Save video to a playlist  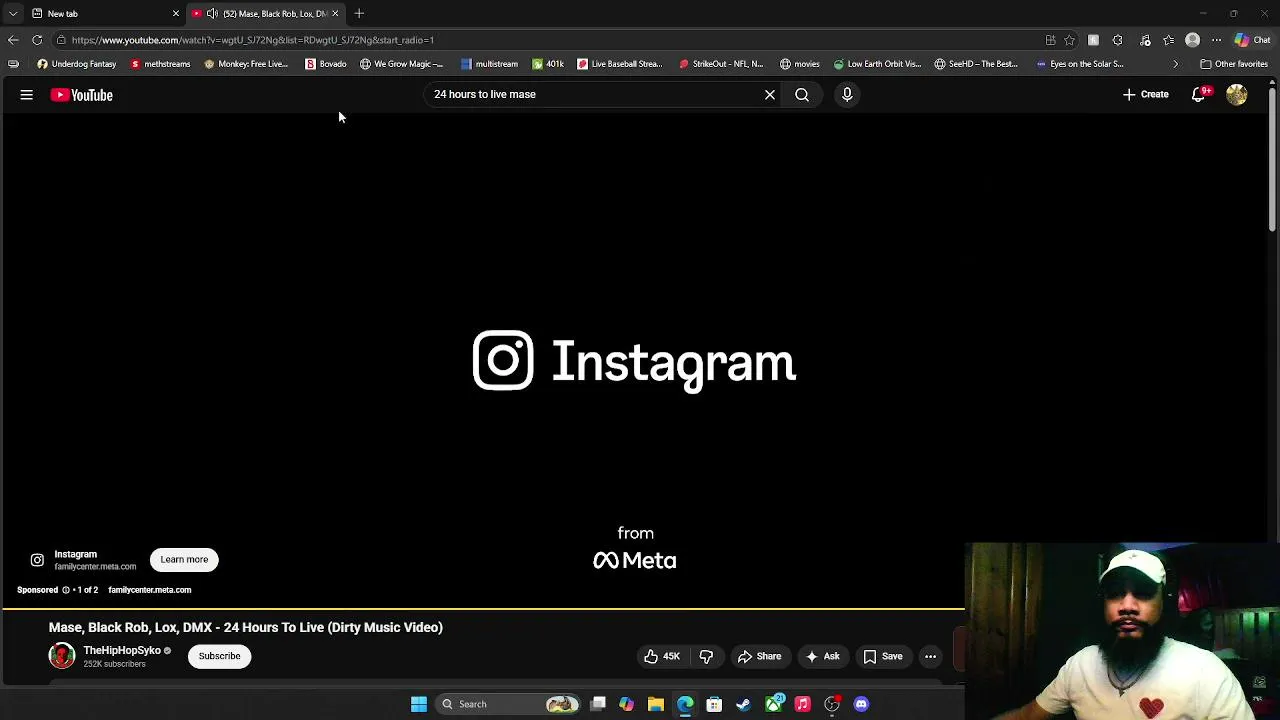(883, 656)
